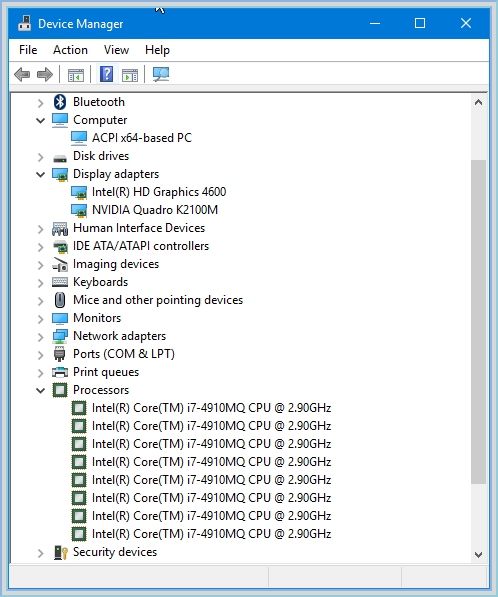Click the Back arrow toolbar icon
Screen dimensions: 498x597
click(22, 74)
